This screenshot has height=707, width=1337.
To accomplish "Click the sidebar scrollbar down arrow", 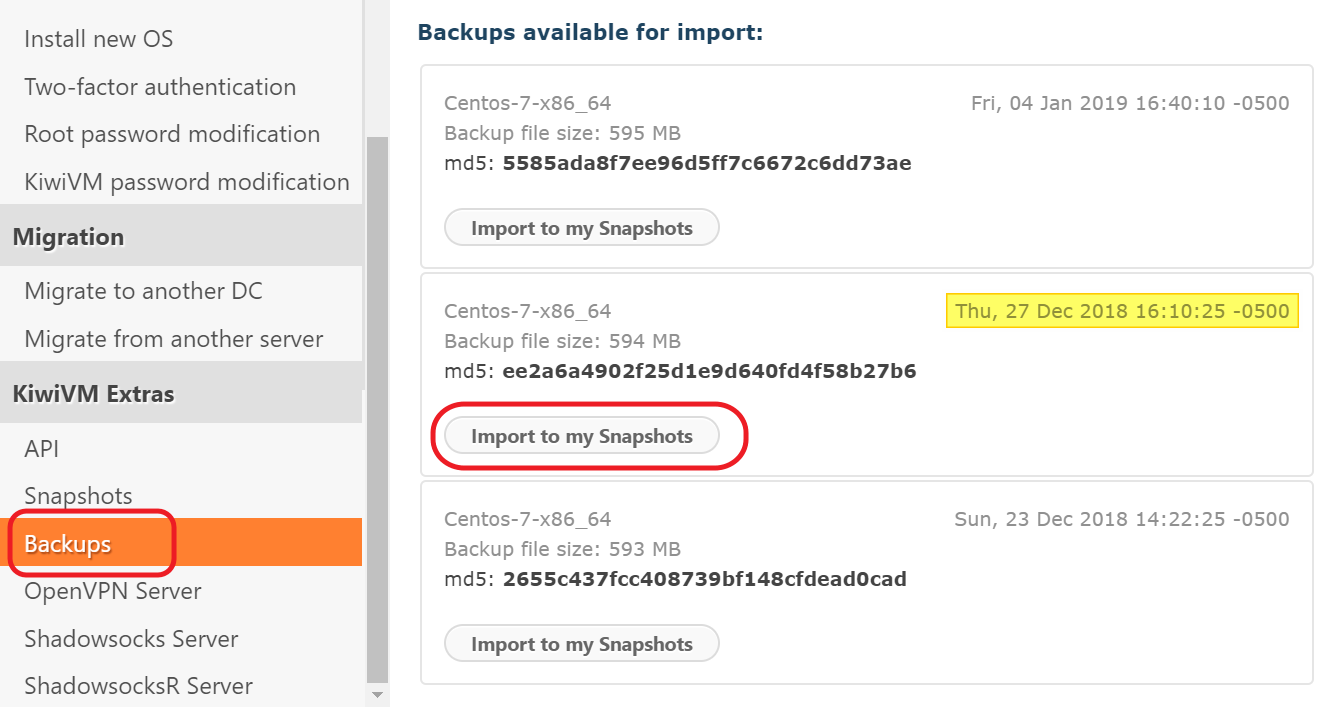I will point(377,693).
